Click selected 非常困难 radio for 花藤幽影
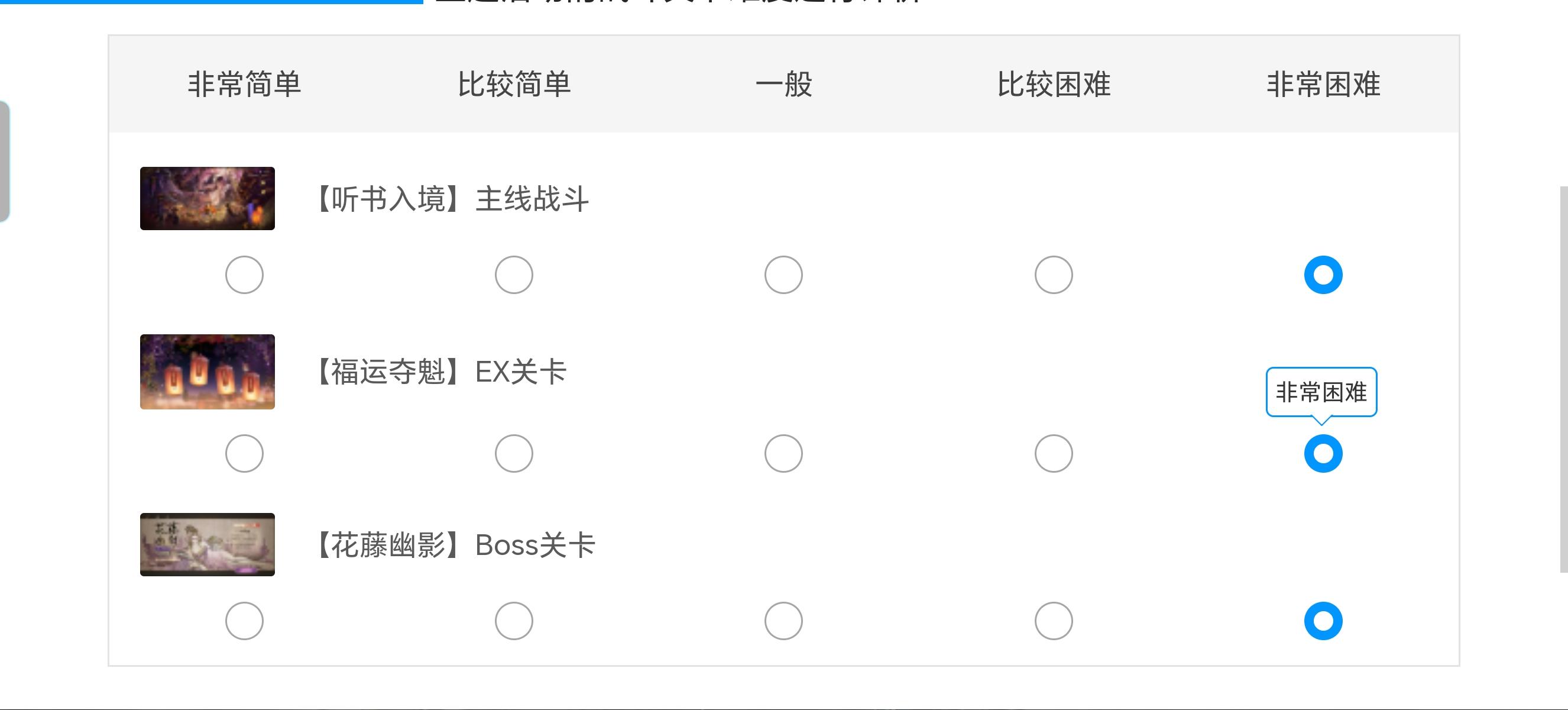Image resolution: width=1568 pixels, height=710 pixels. (1323, 621)
